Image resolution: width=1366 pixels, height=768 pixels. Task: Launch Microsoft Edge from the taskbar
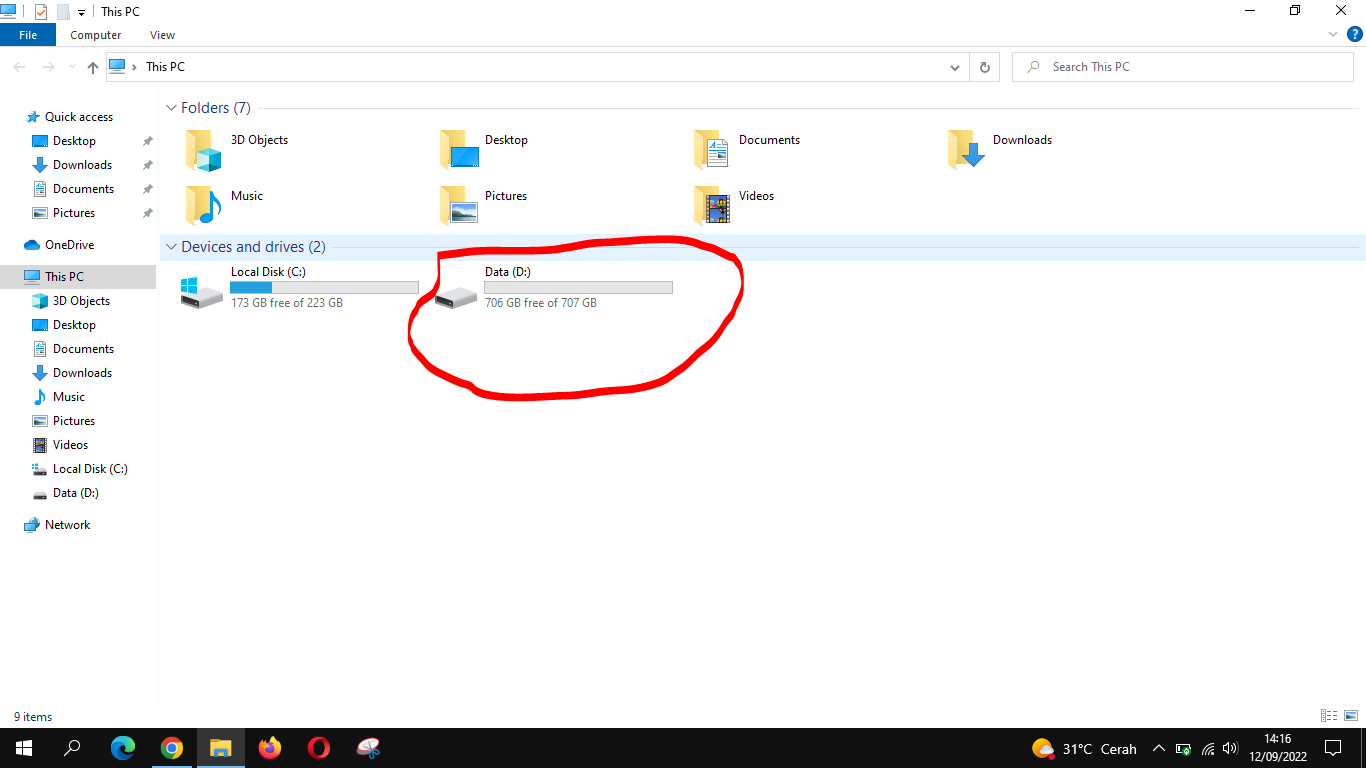pyautogui.click(x=123, y=748)
